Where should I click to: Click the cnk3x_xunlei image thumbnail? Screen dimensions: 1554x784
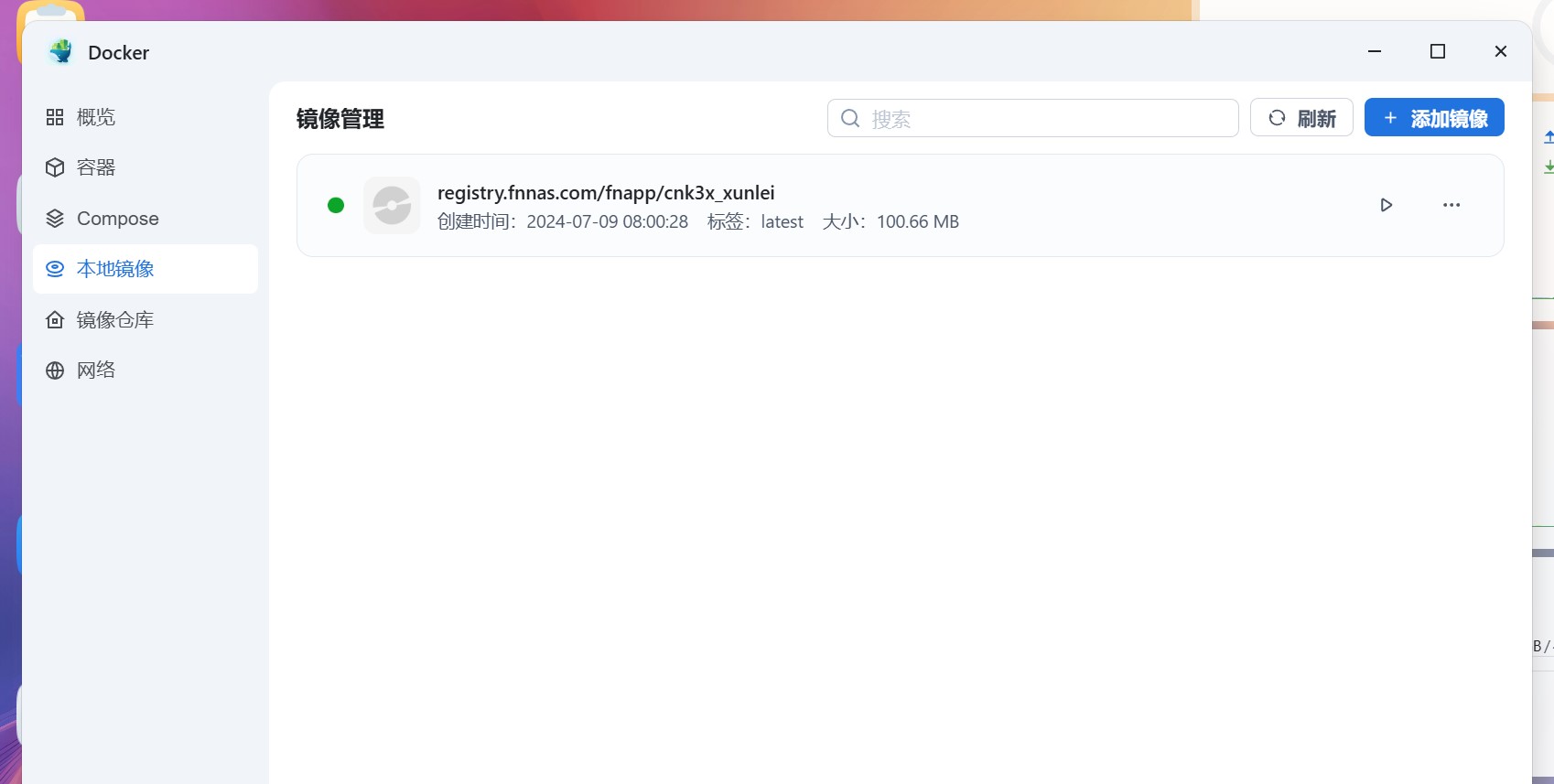[x=392, y=205]
